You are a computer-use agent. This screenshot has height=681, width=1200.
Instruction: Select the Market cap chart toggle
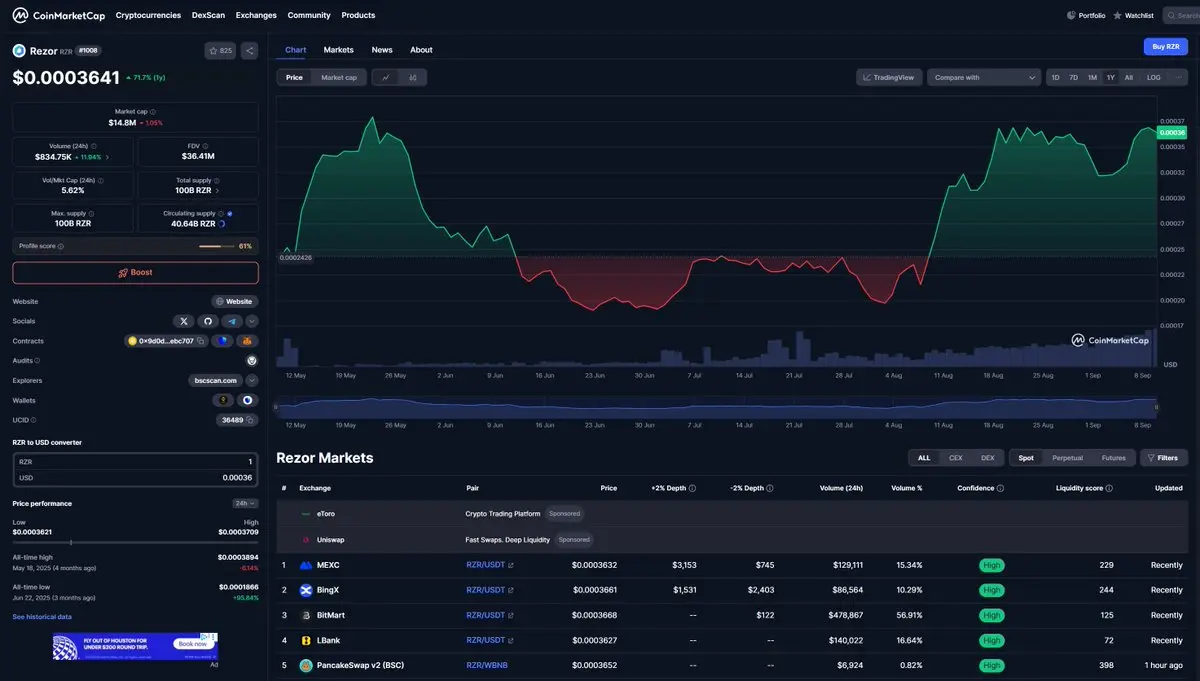click(339, 77)
